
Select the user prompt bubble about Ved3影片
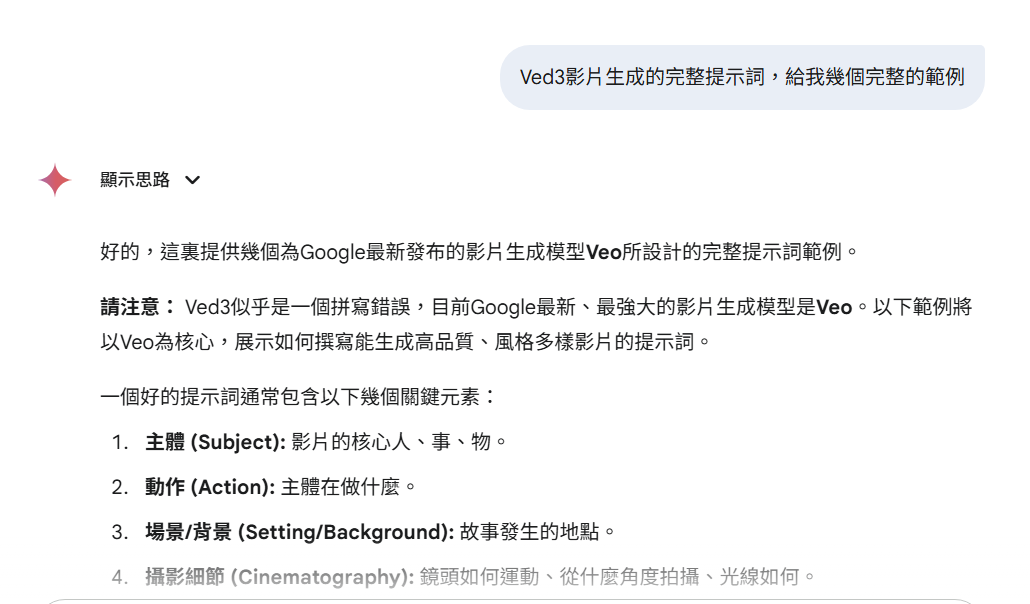click(742, 77)
